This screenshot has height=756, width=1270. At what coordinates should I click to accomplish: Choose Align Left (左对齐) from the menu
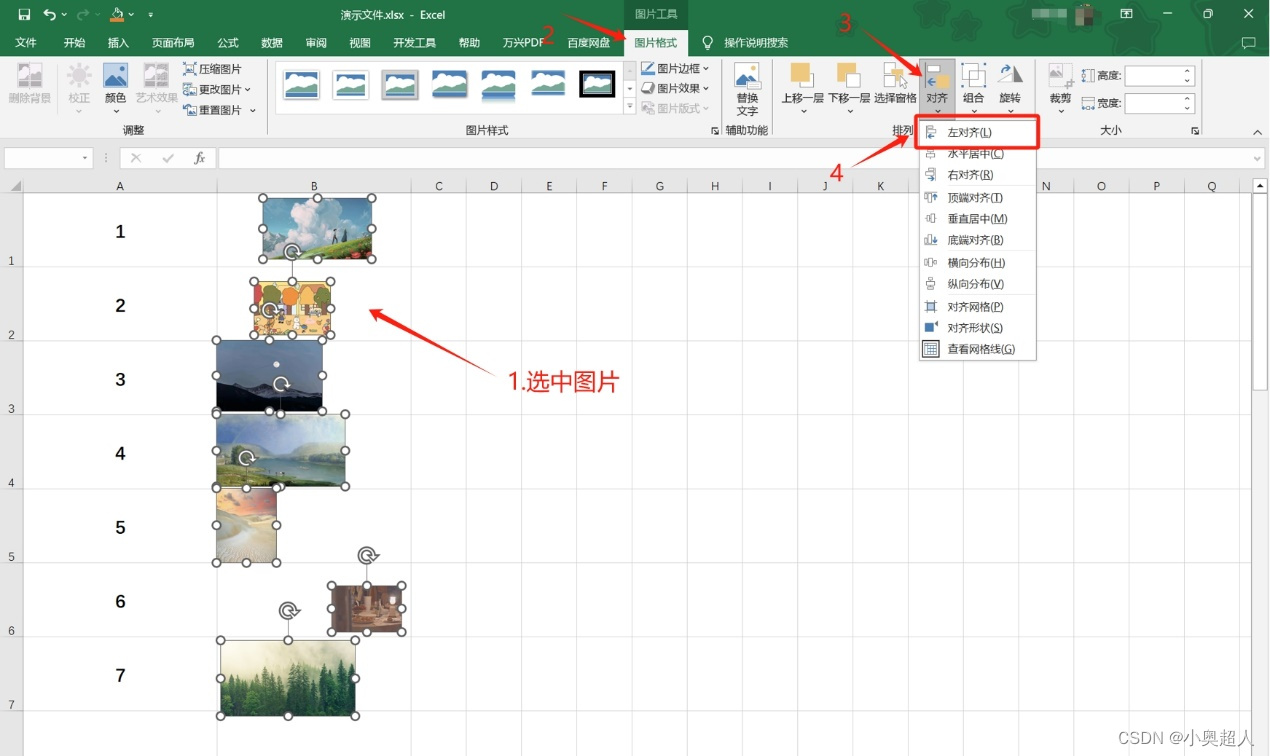pos(977,132)
